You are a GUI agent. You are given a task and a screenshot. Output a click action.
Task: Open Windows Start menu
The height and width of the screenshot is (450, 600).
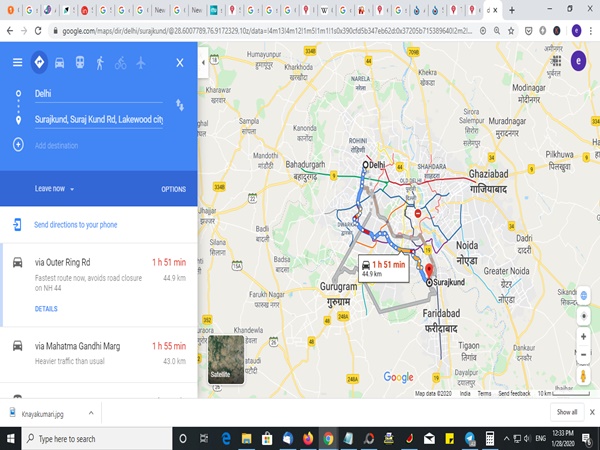(10, 439)
